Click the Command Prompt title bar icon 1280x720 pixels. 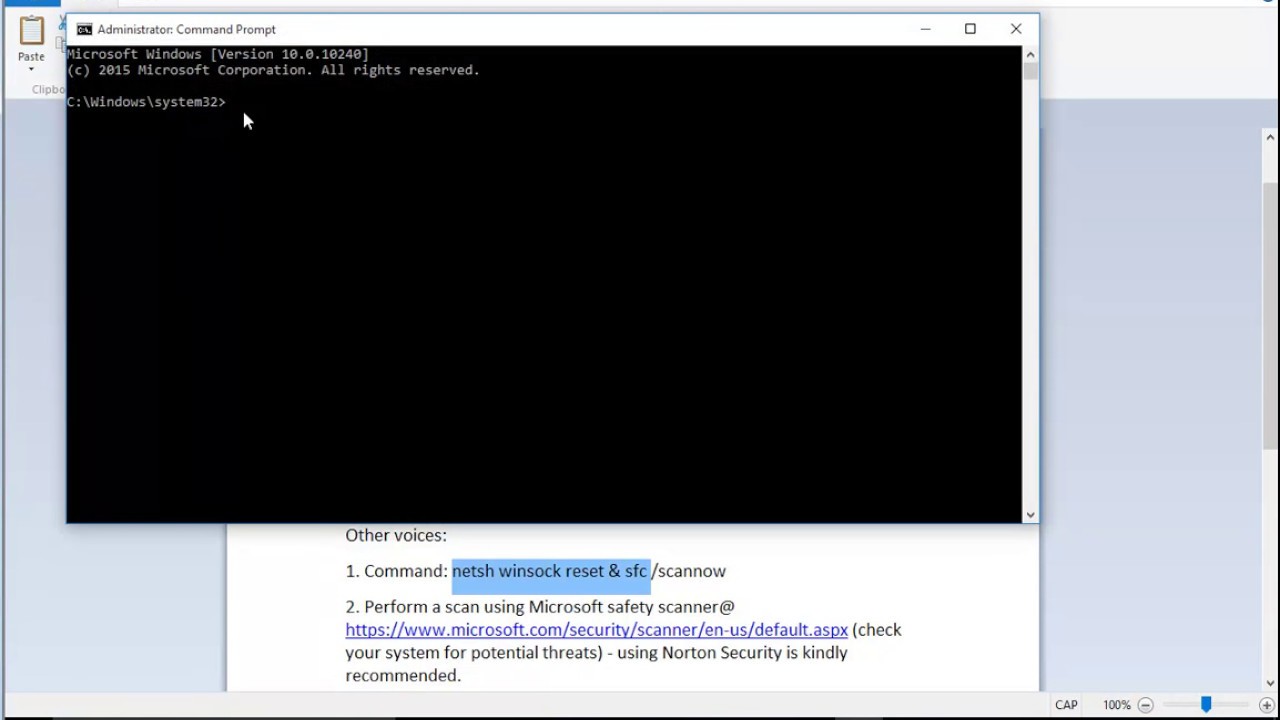84,29
